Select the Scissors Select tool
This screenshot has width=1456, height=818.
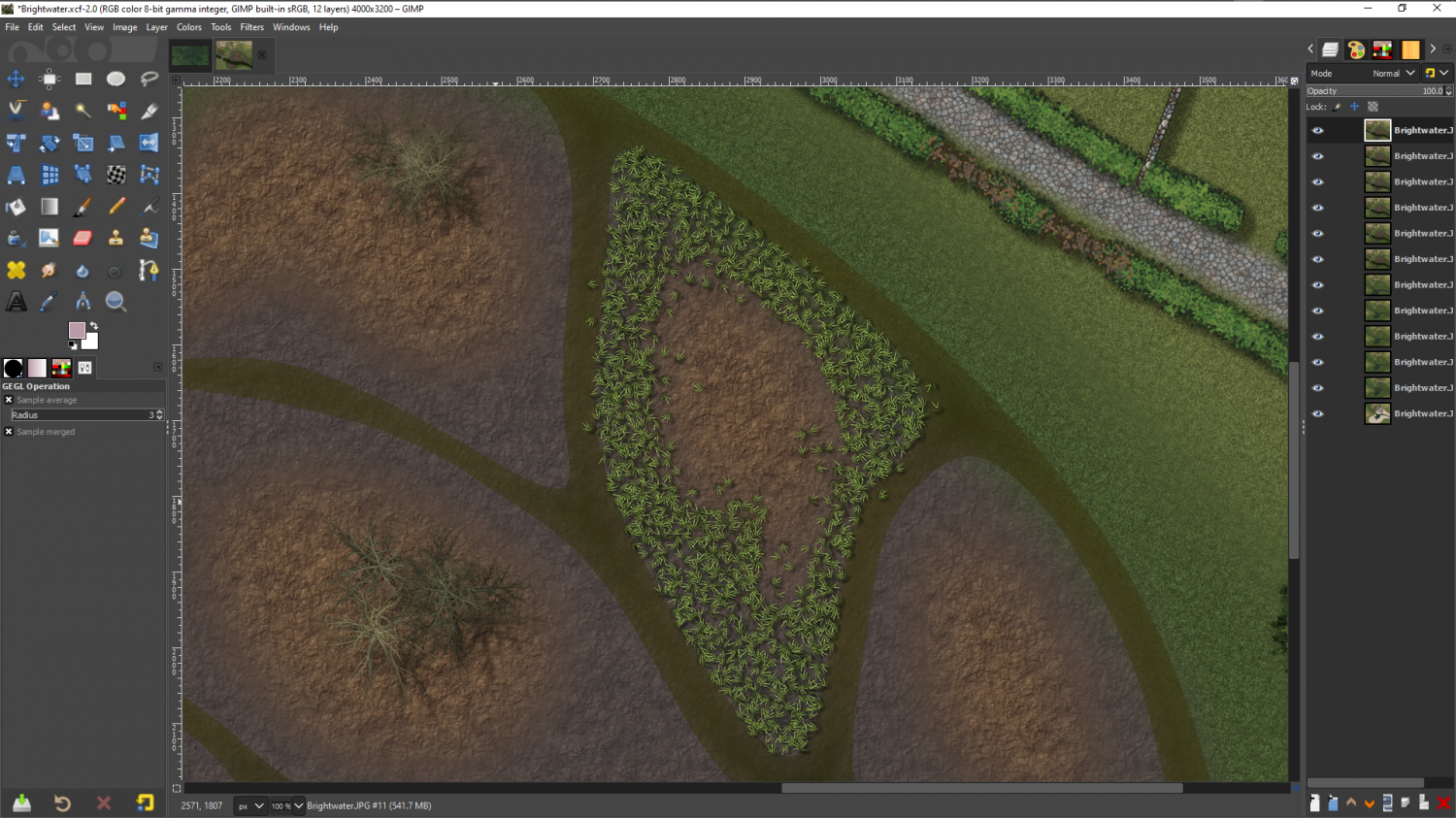[17, 111]
